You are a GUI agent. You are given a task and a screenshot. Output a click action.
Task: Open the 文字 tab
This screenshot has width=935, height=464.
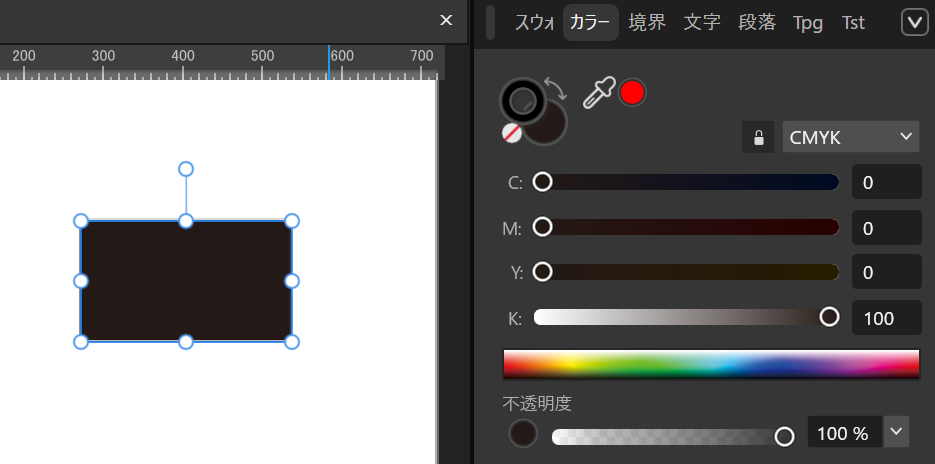(702, 23)
